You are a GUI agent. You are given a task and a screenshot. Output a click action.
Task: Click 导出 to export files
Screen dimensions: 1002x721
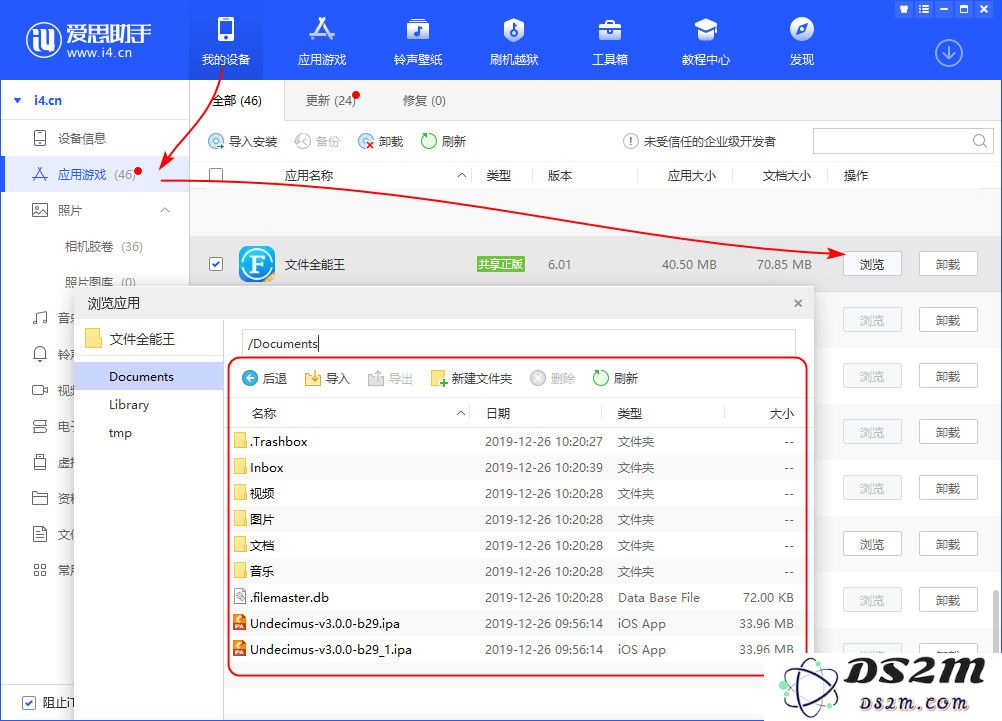pyautogui.click(x=390, y=378)
